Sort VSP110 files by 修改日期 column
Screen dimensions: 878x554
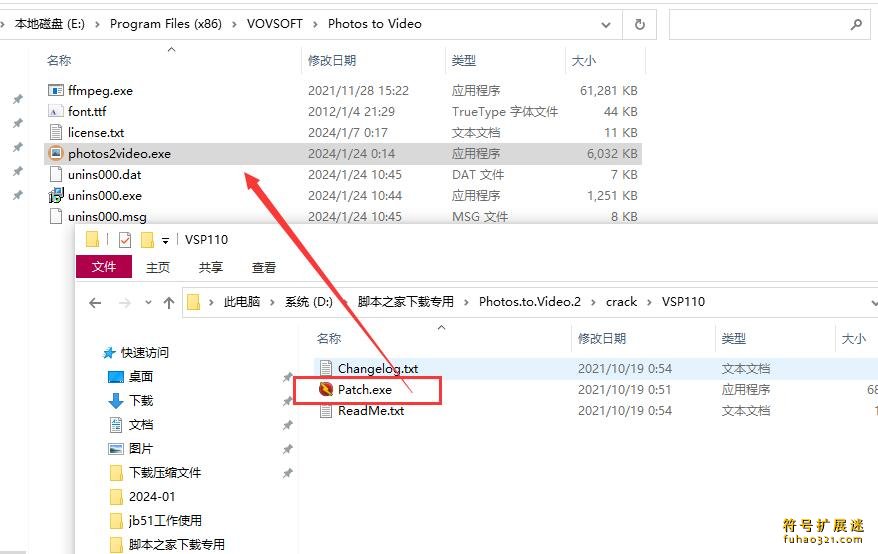point(602,338)
